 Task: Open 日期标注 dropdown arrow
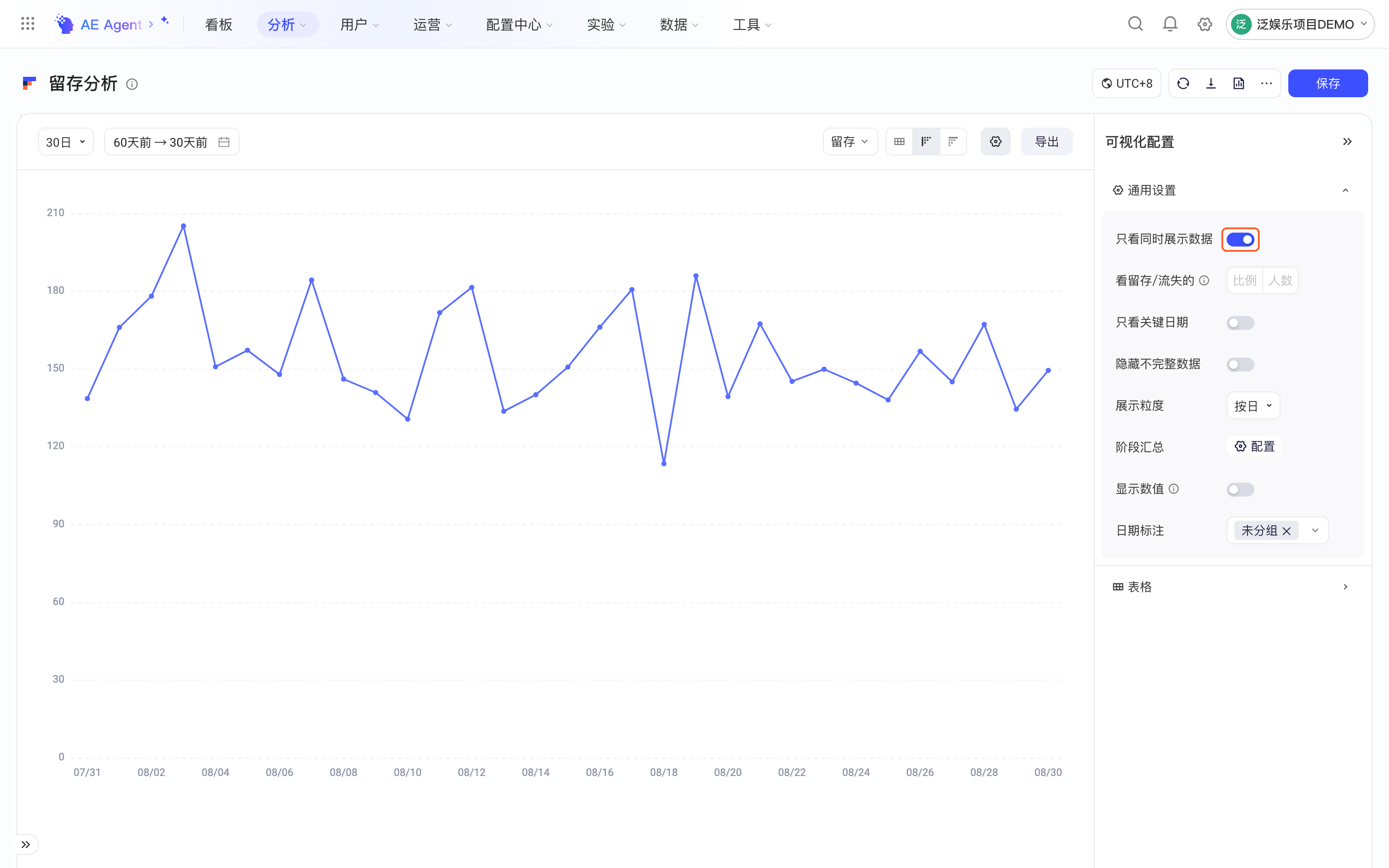click(1315, 530)
